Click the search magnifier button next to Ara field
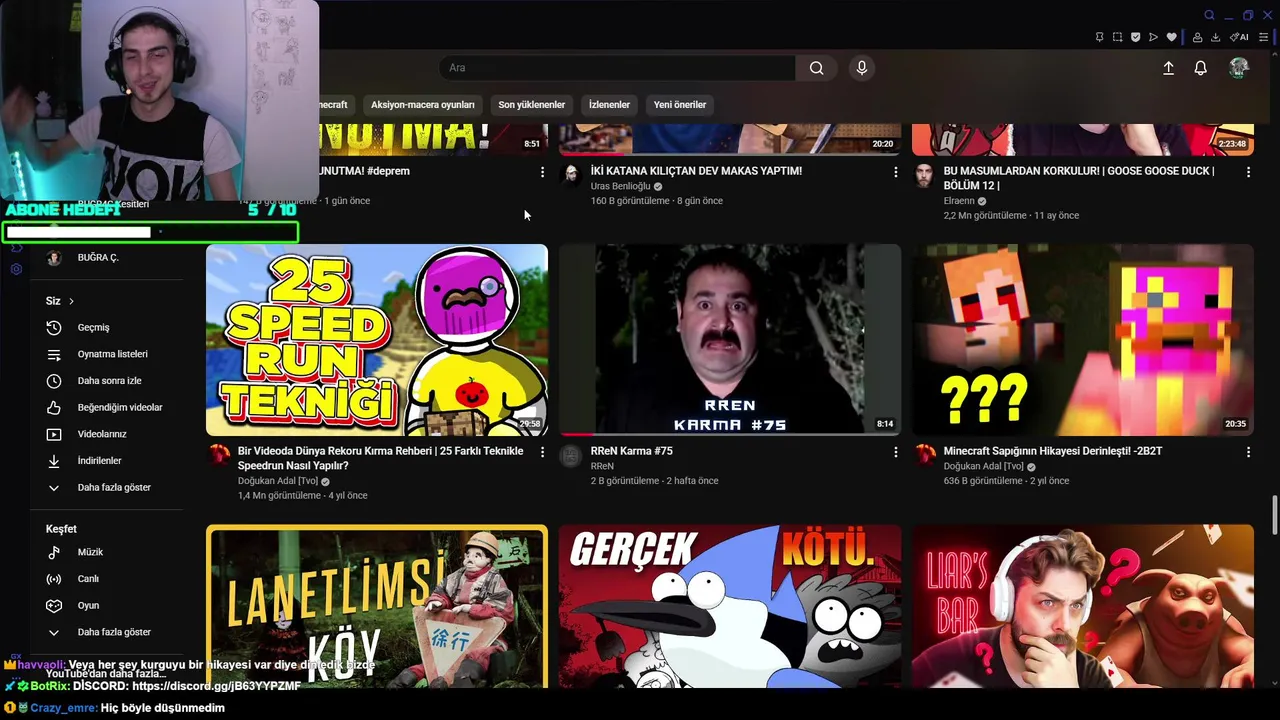1280x720 pixels. (817, 68)
